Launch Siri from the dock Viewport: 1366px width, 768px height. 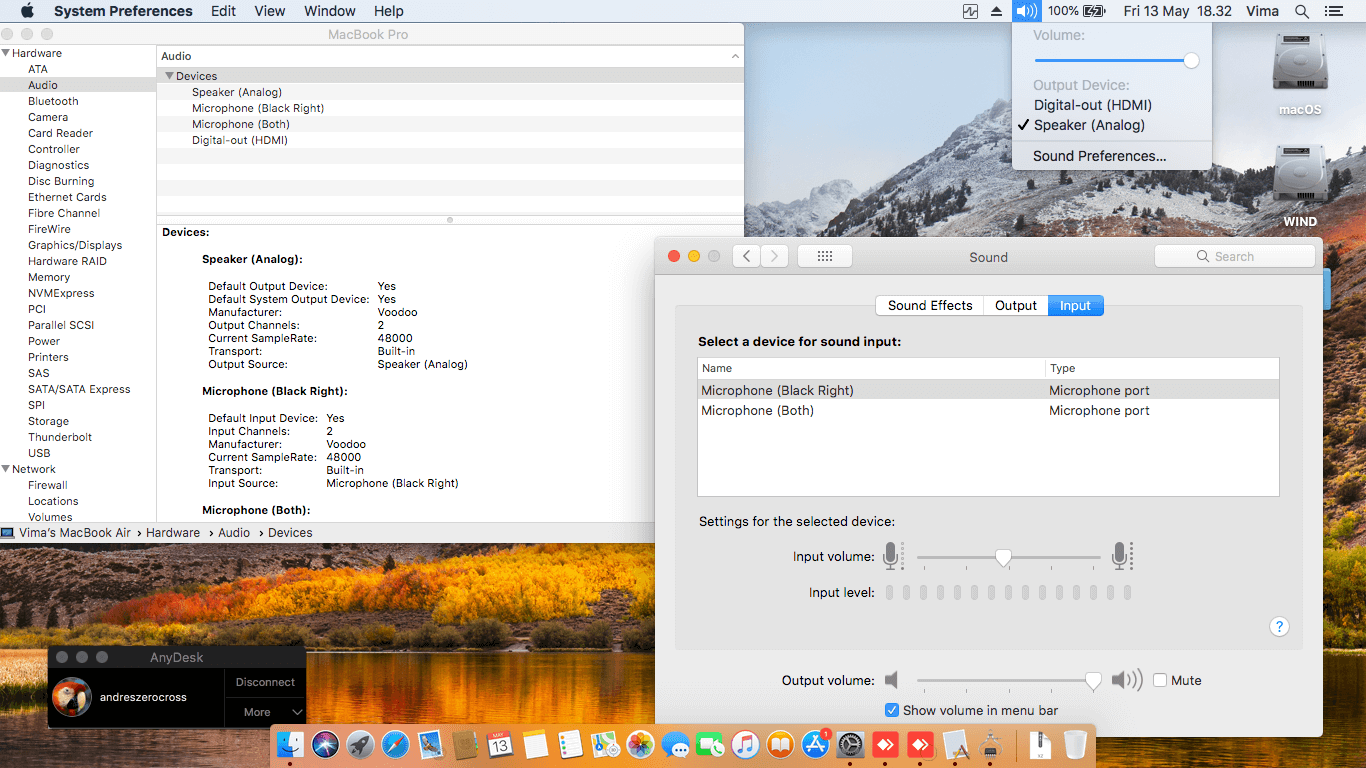325,745
